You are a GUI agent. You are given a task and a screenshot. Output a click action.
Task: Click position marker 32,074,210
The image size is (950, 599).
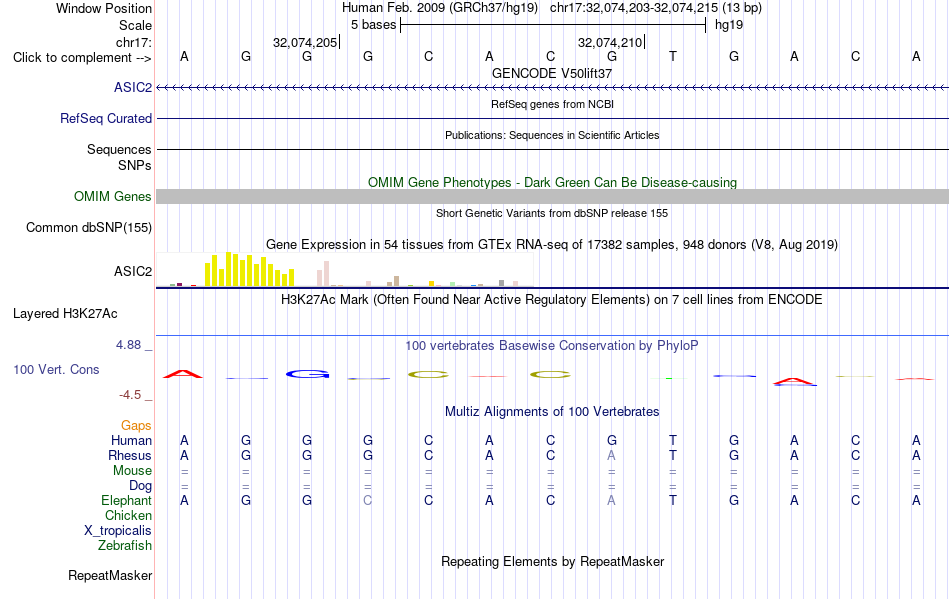(x=610, y=42)
